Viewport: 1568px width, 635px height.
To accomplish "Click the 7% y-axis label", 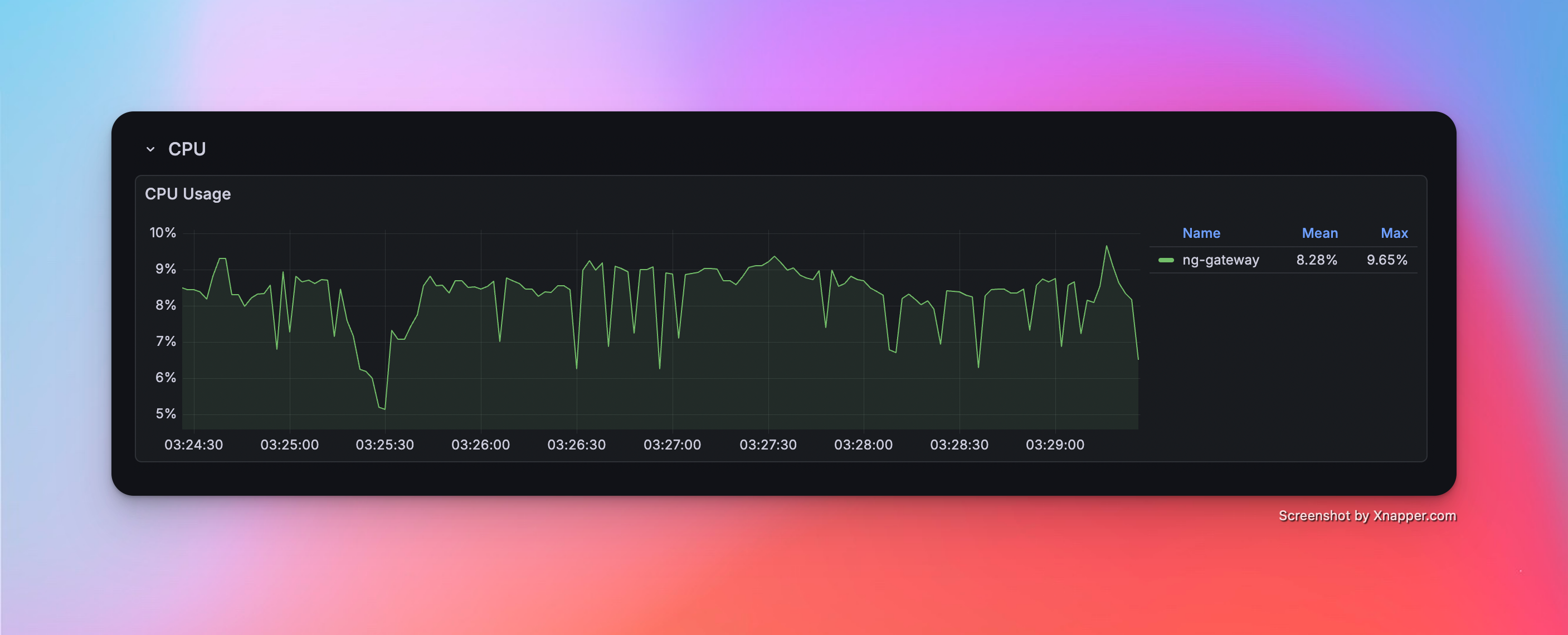I will pos(165,341).
